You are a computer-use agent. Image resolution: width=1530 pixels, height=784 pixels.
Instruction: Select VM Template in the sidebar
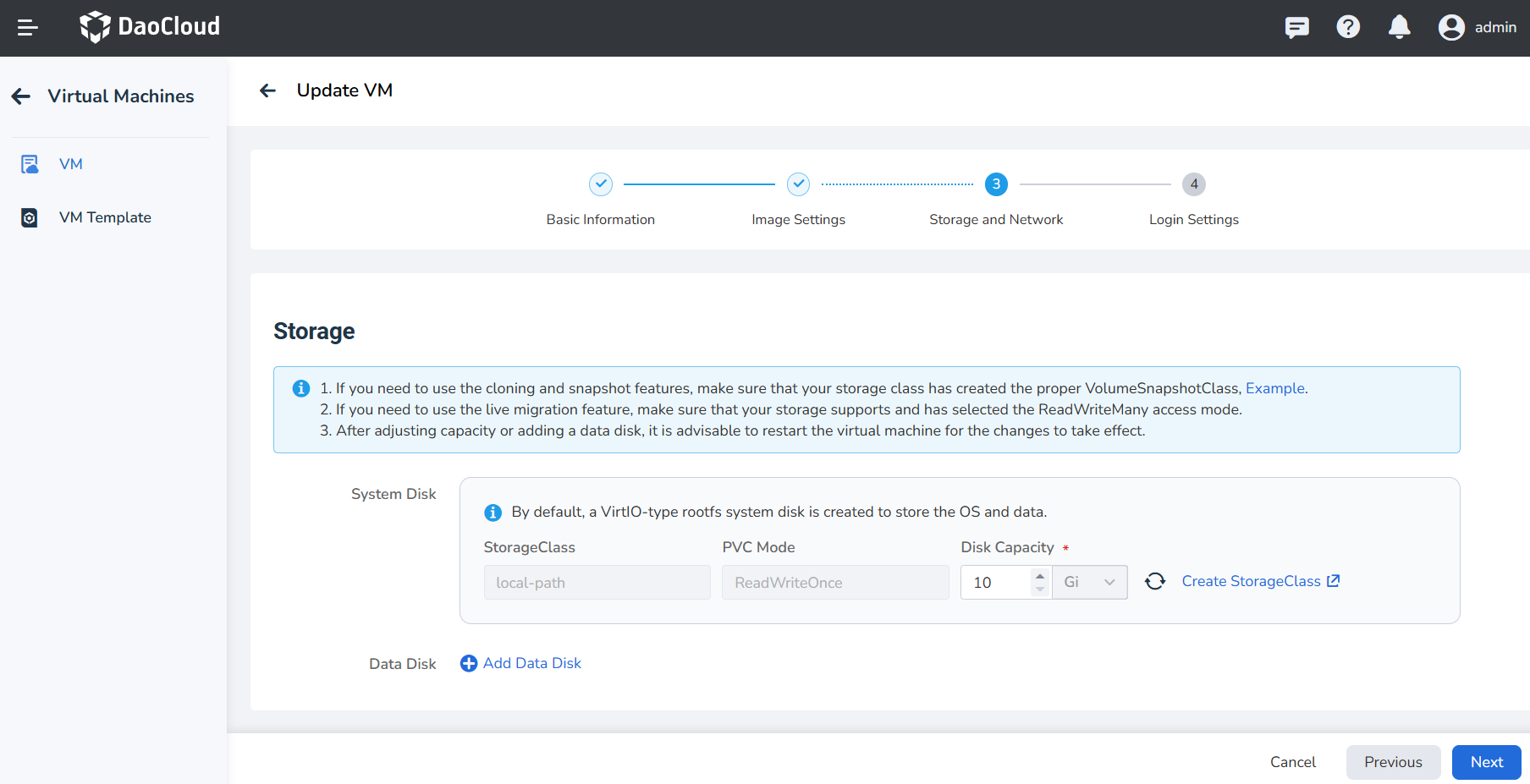point(105,217)
